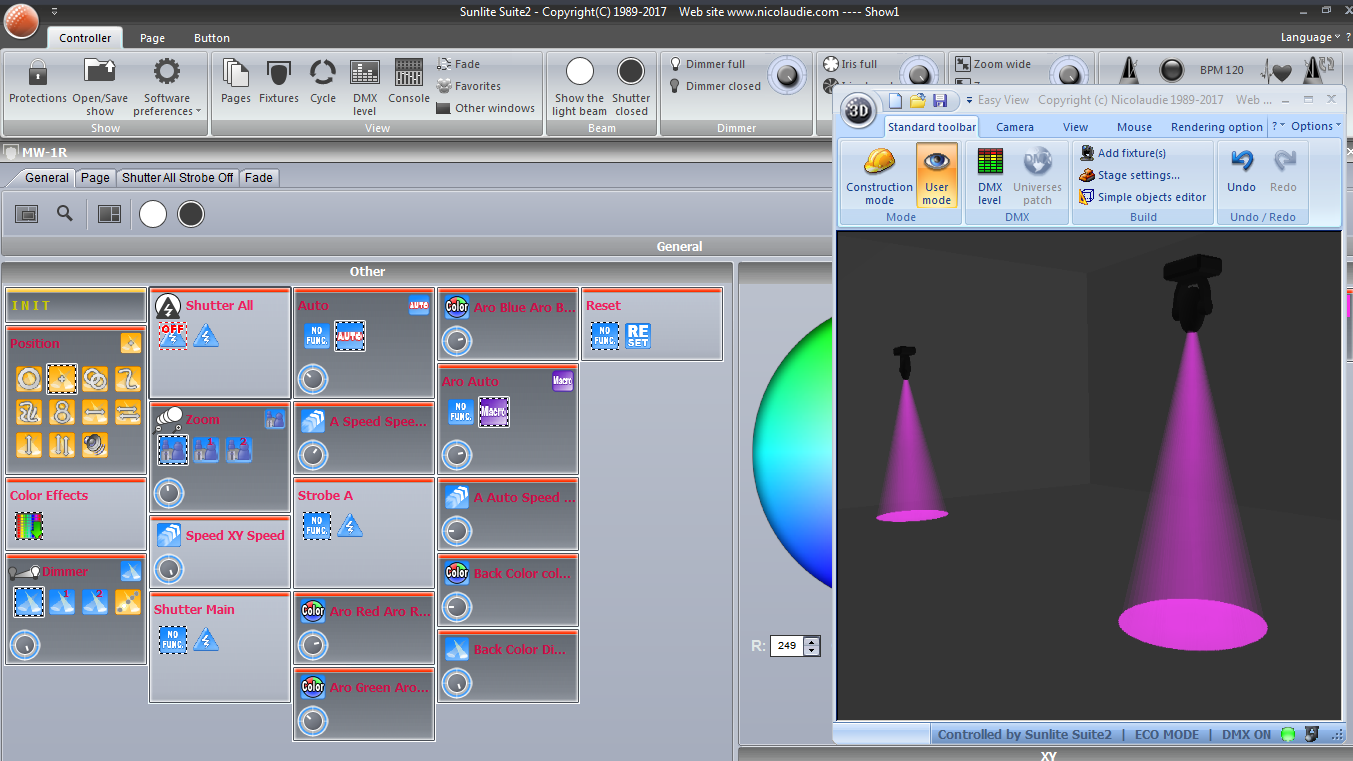1353x761 pixels.
Task: Click Add fixture(s) in Easy View
Action: pyautogui.click(x=1123, y=153)
